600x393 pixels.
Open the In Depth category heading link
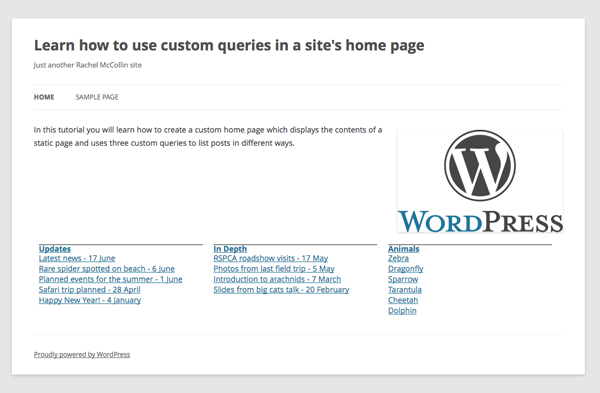click(230, 249)
